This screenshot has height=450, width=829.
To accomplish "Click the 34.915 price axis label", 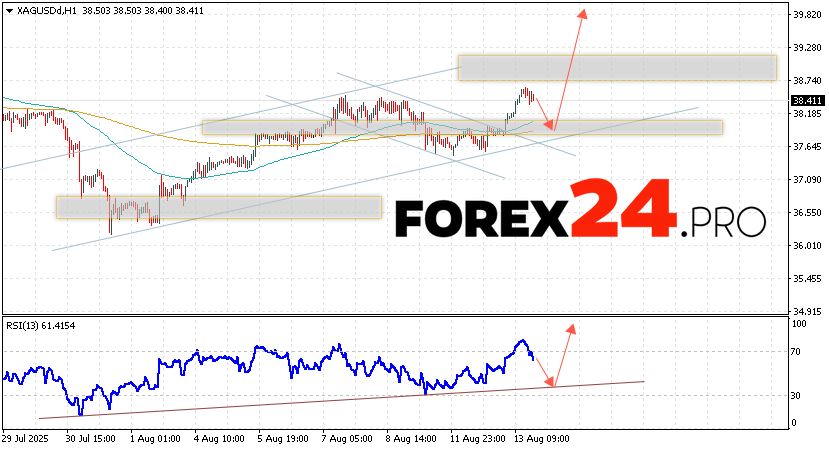I will [806, 311].
